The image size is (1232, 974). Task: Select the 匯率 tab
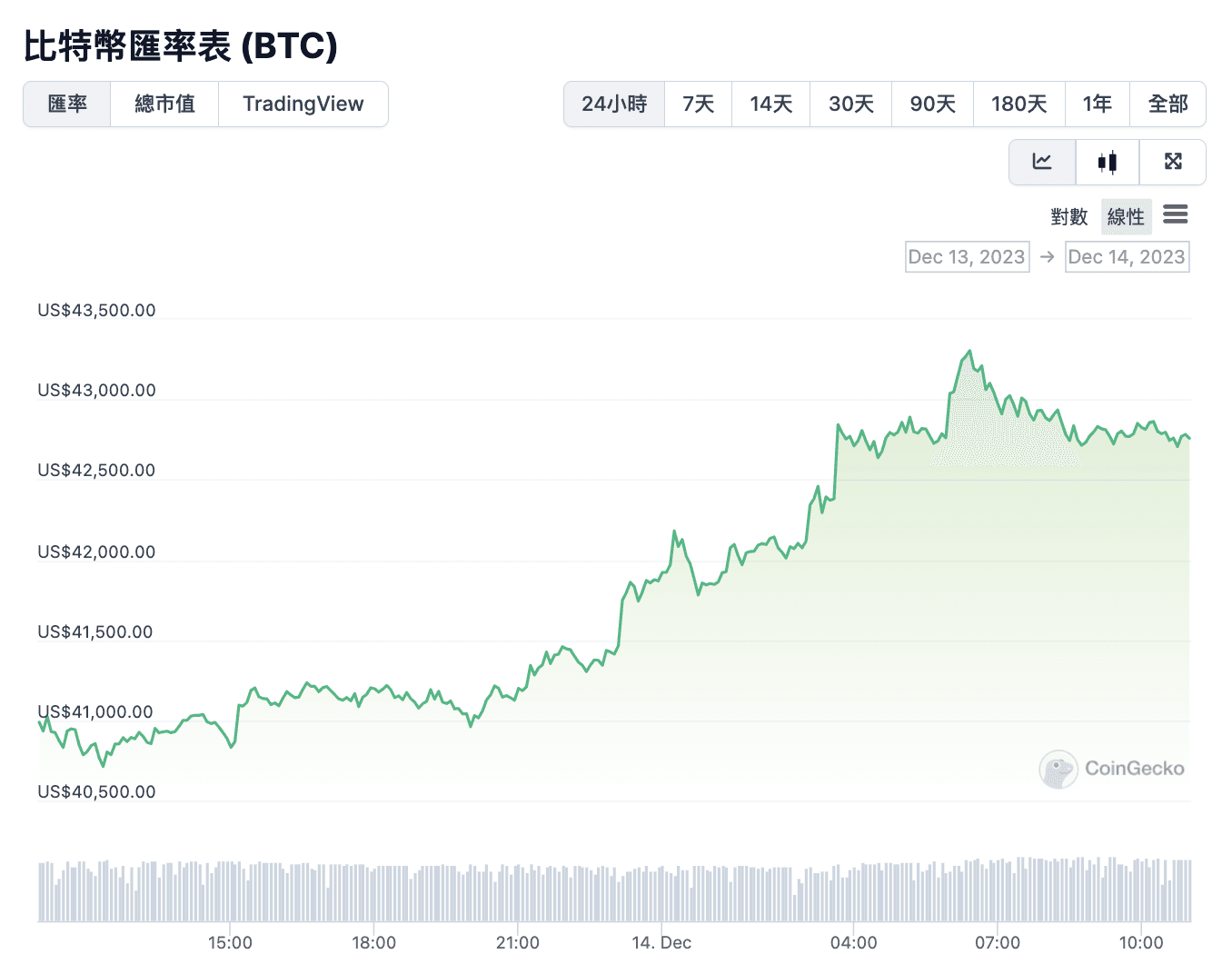[67, 104]
